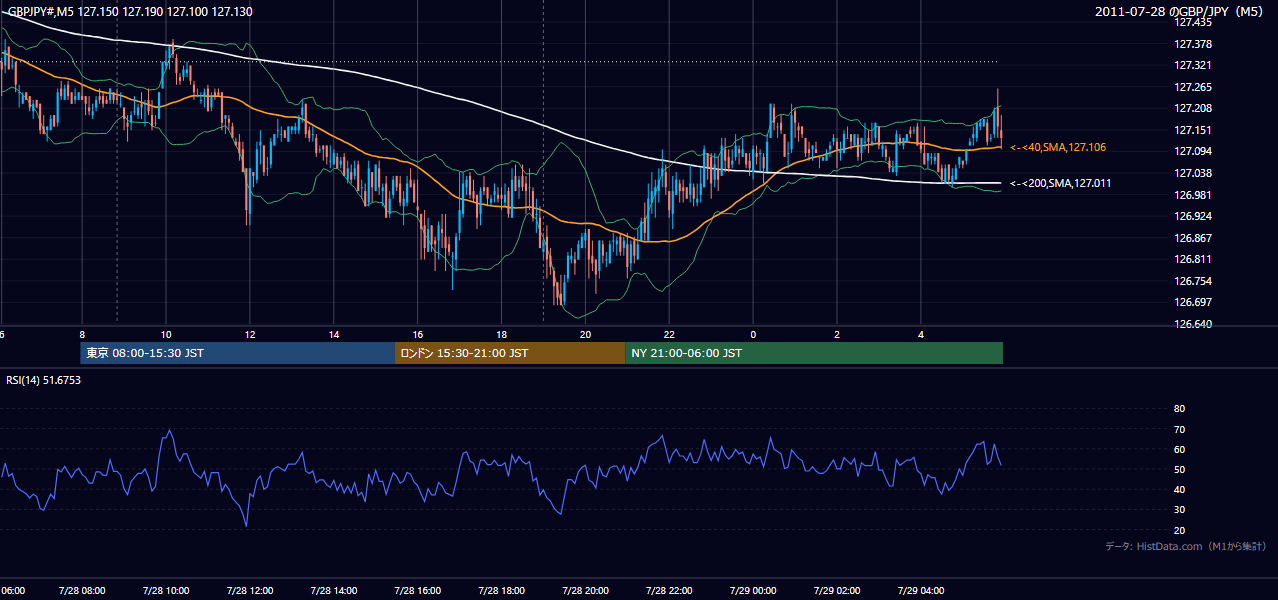Click price axis label 126.697

[x=1192, y=302]
